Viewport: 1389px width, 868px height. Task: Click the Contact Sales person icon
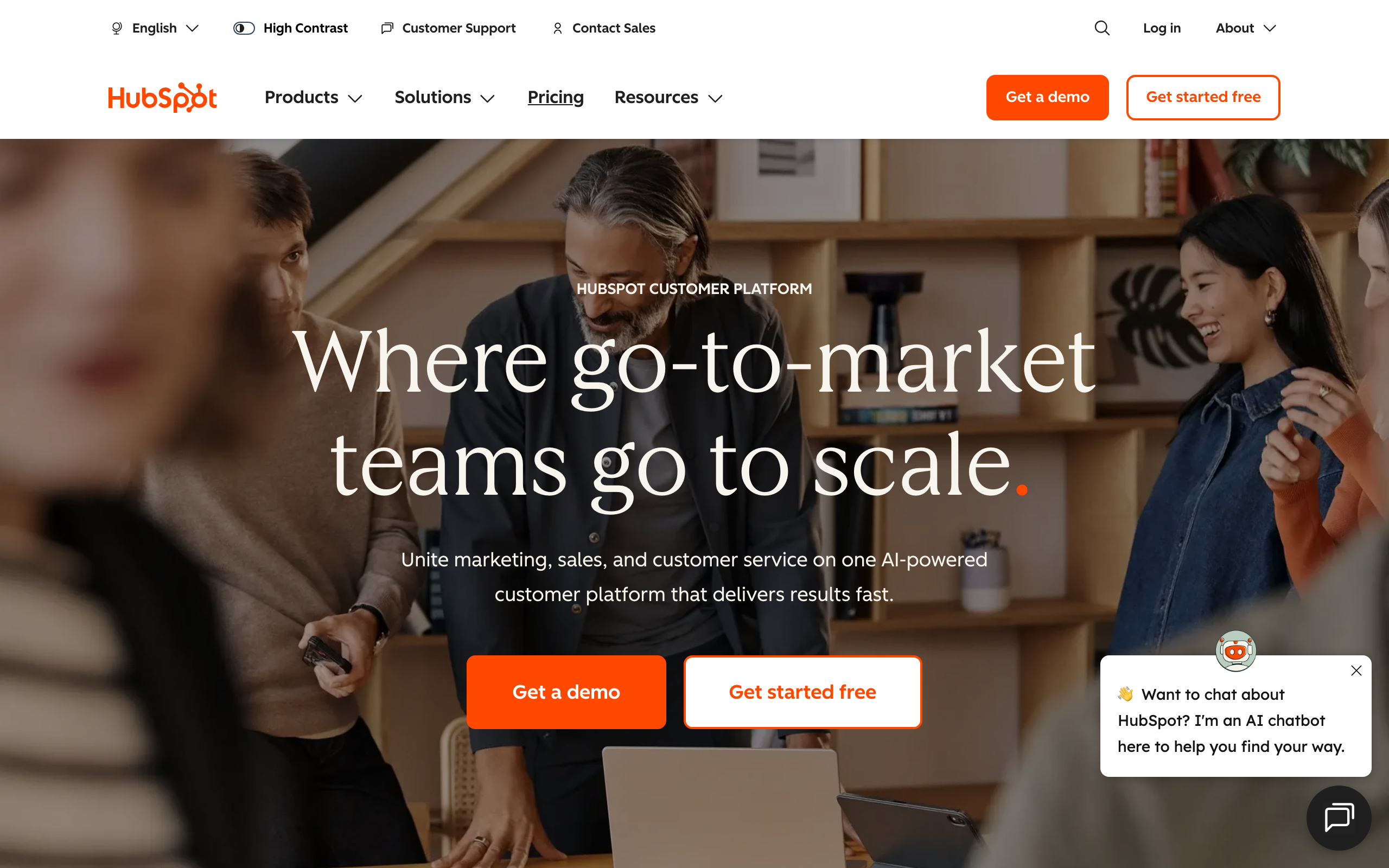coord(557,28)
